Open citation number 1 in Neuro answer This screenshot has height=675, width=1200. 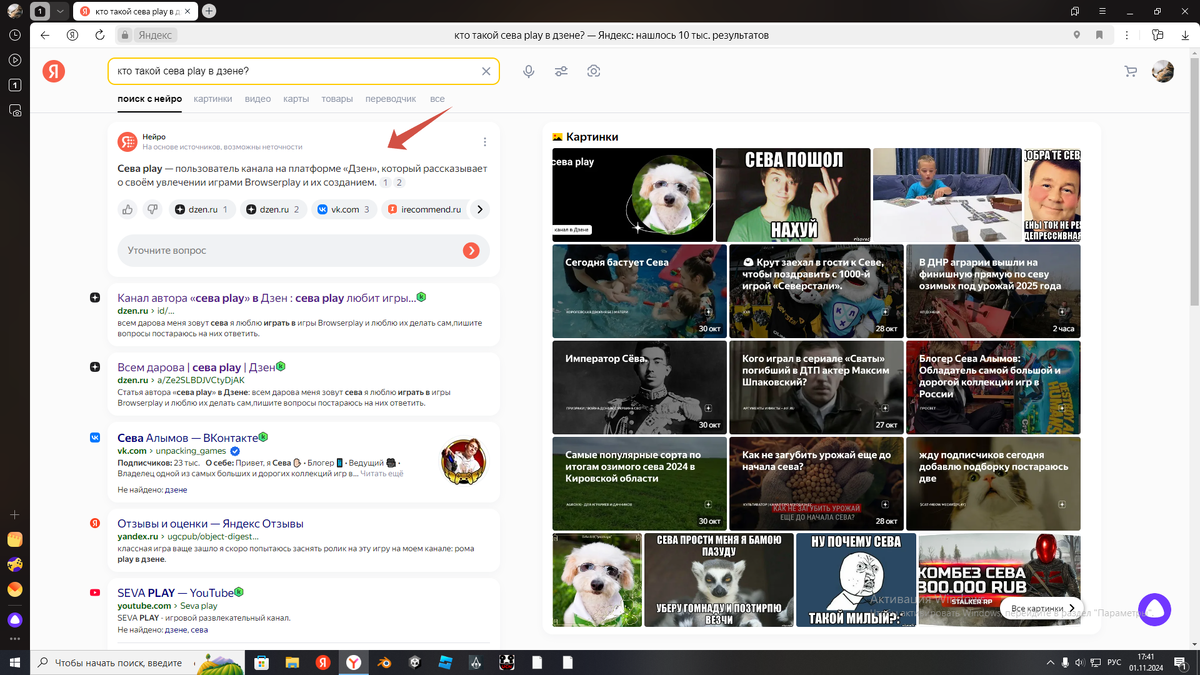[386, 183]
